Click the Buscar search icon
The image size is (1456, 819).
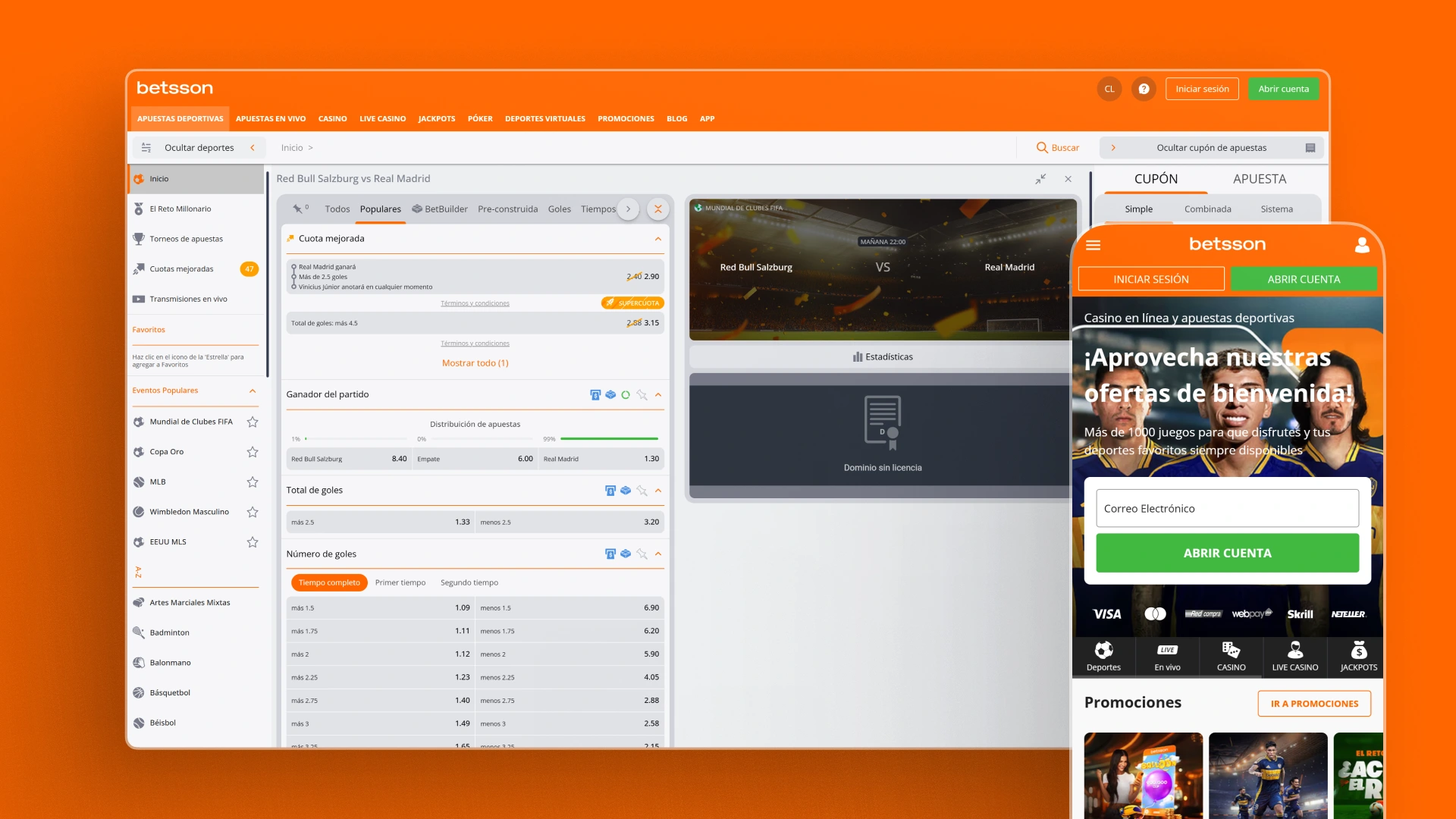(x=1042, y=148)
